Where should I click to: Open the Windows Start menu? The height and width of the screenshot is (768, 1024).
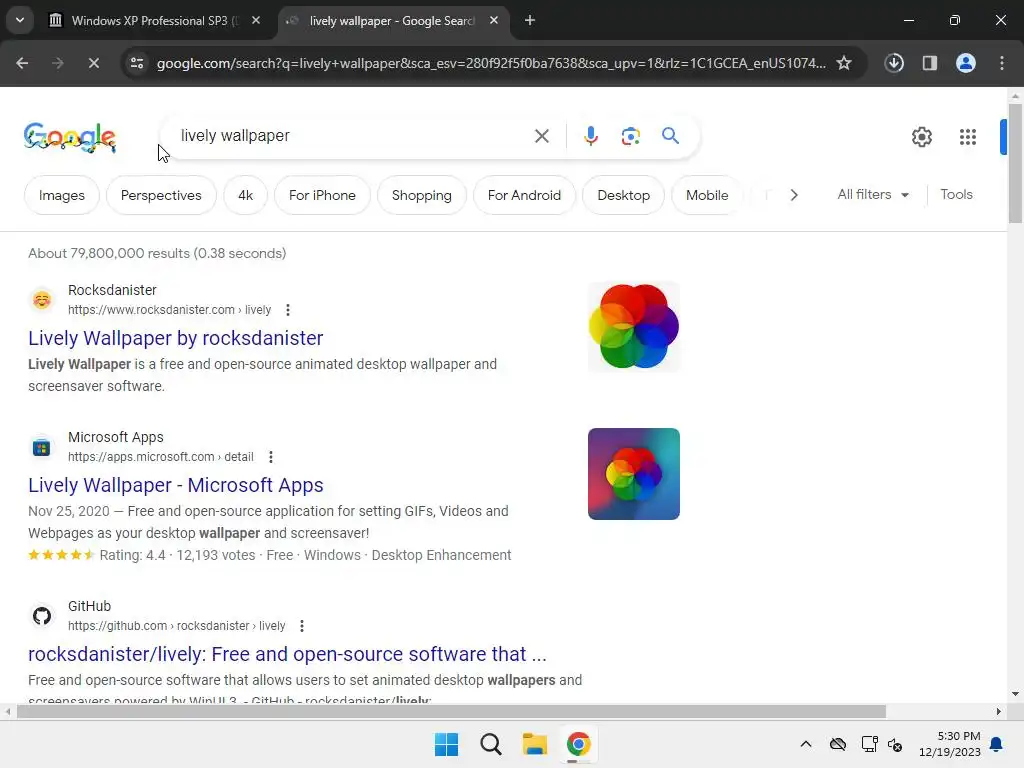pyautogui.click(x=447, y=744)
